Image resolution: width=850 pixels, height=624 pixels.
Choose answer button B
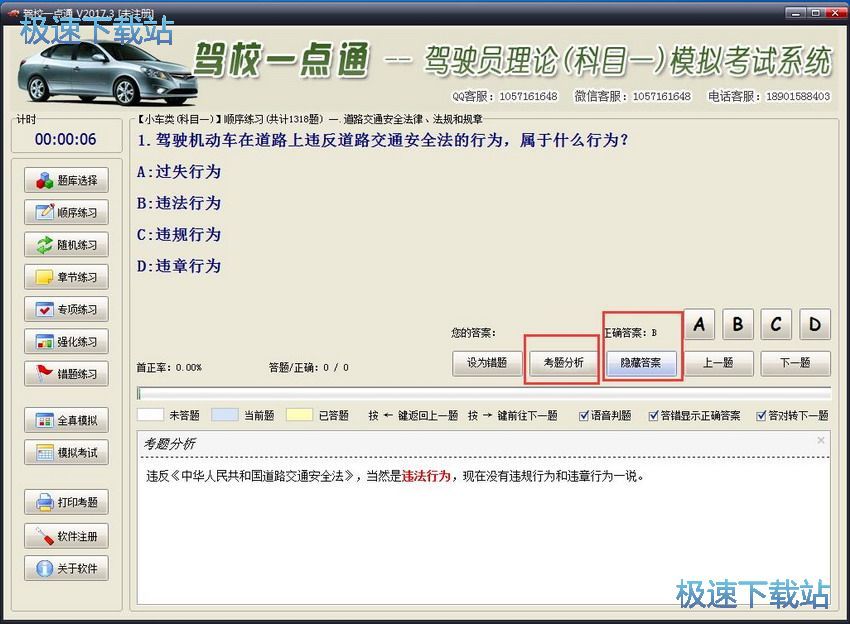[738, 324]
